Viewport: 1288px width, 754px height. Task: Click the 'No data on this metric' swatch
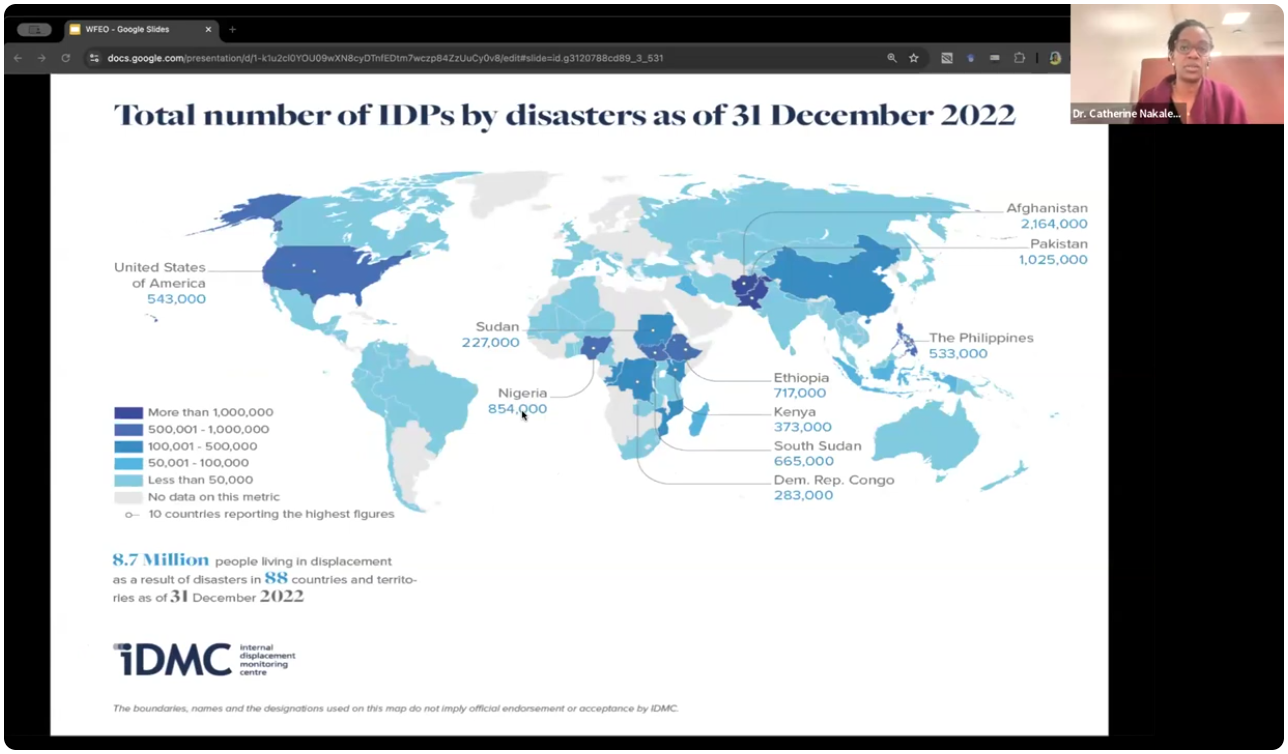[x=128, y=497]
